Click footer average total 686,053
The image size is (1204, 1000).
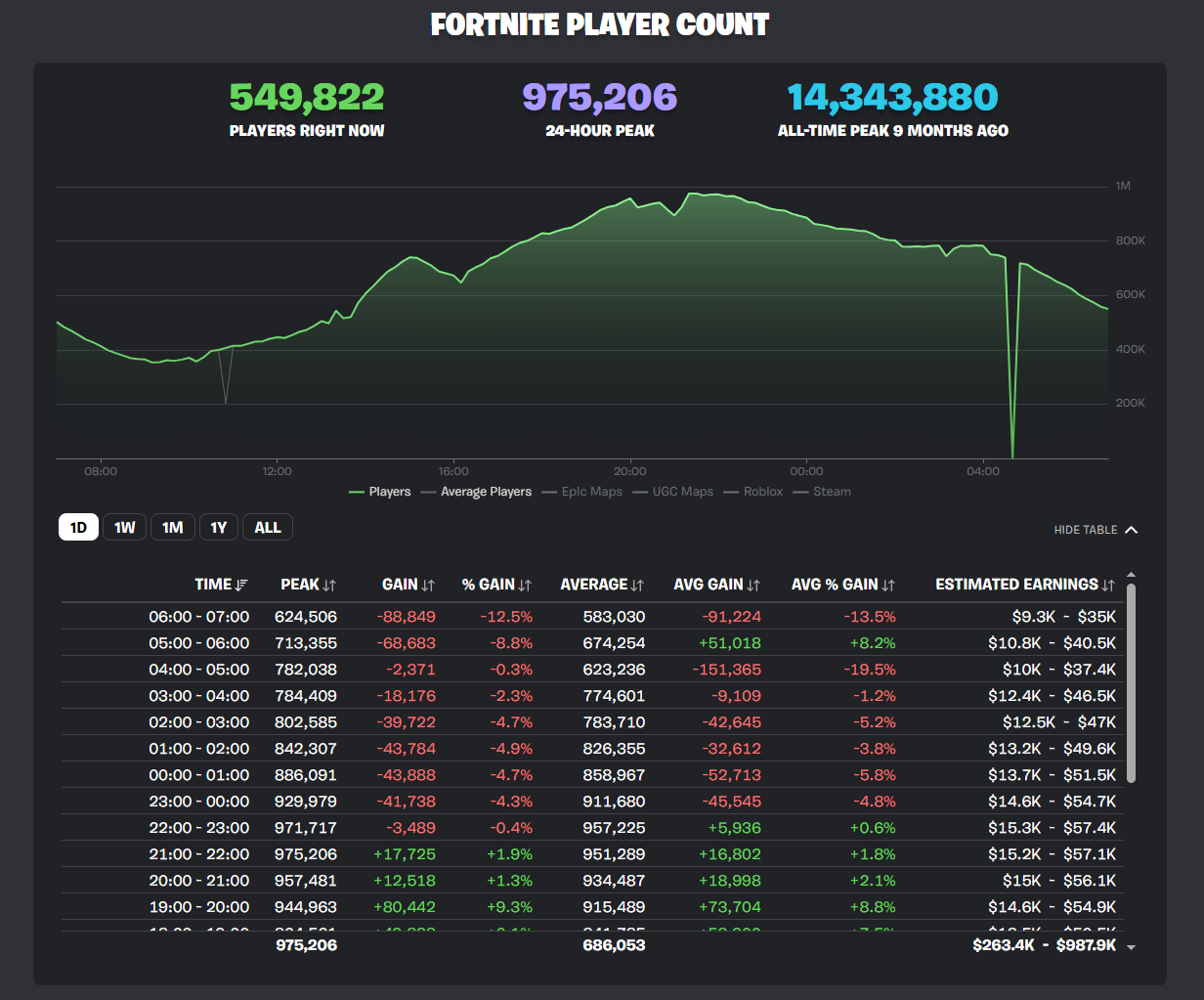[616, 945]
